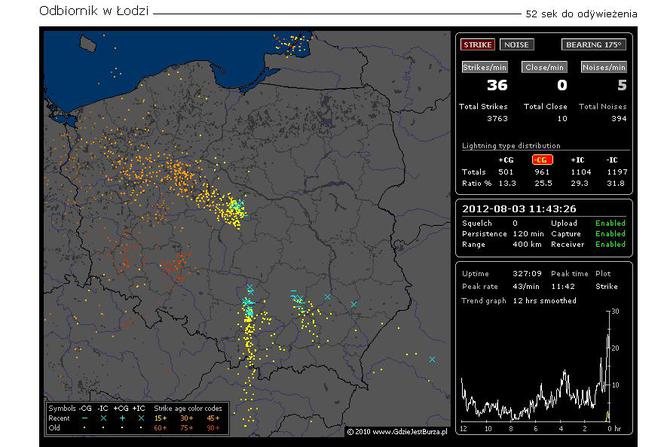Click the recent -CG dash symbol in legend
Image resolution: width=664 pixels, height=447 pixels.
point(85,418)
